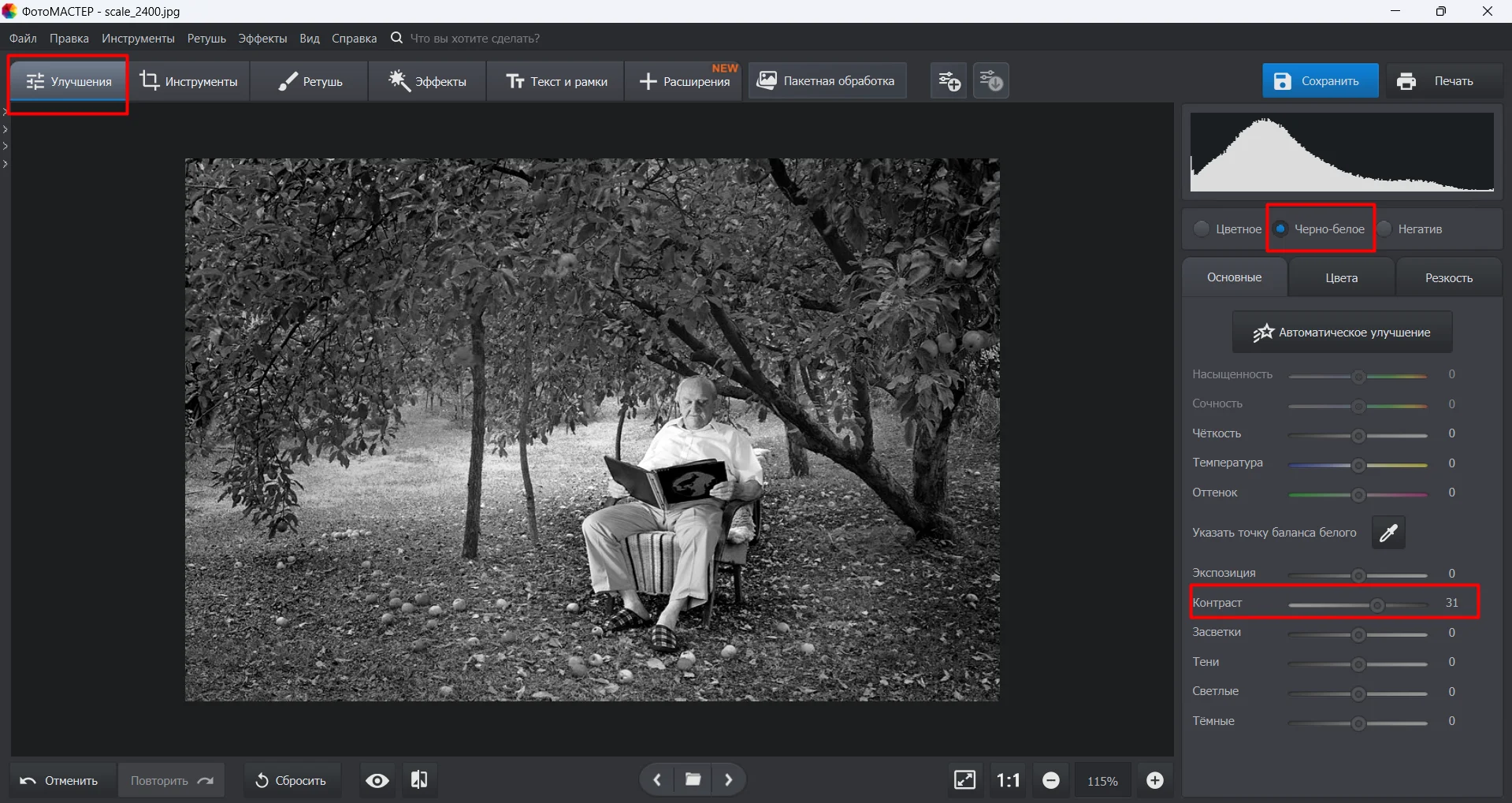The image size is (1512, 803).
Task: Pick white balance point with eyedropper
Action: (1388, 533)
